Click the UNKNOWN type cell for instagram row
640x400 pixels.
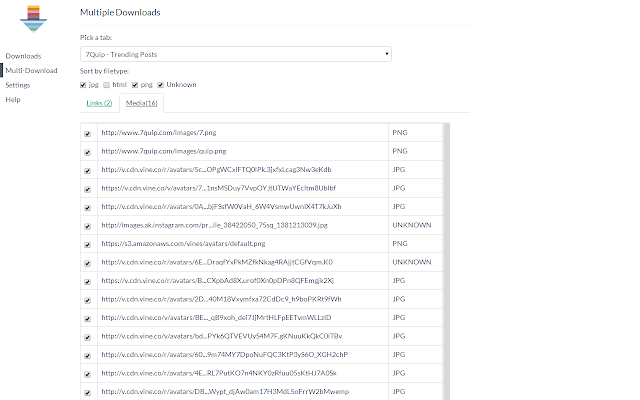coord(412,225)
